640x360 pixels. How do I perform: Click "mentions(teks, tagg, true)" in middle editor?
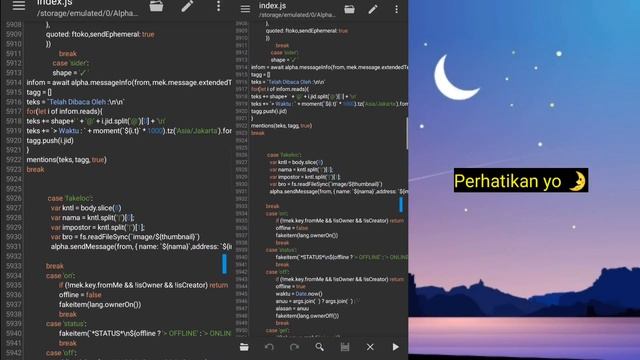282,126
